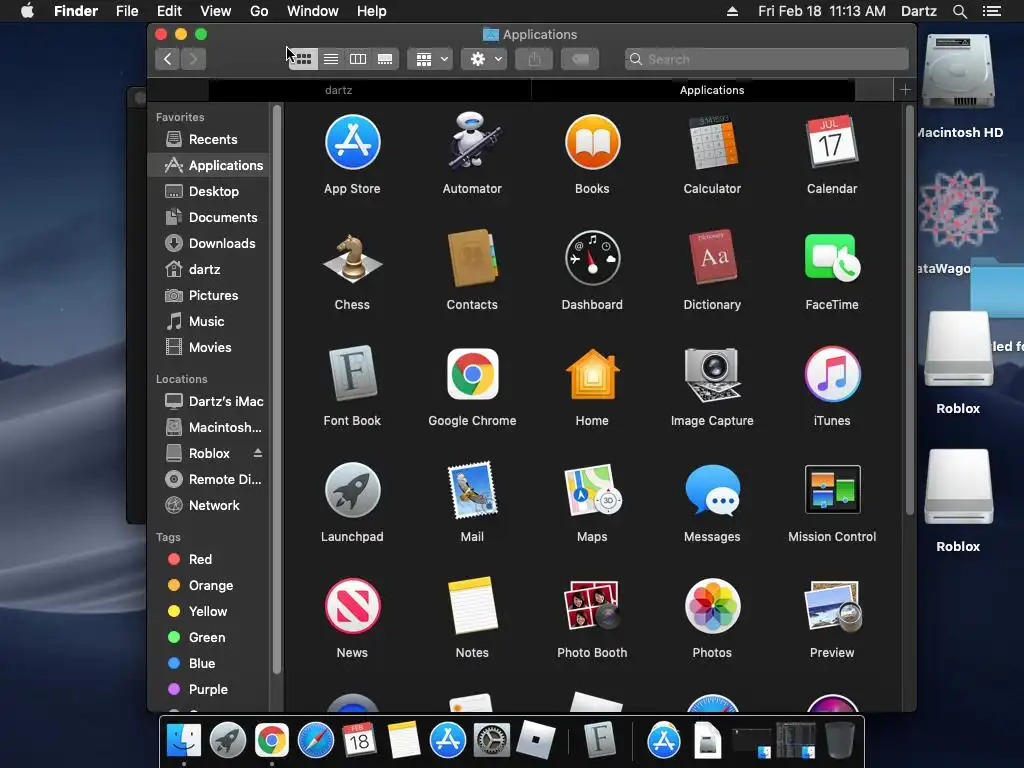Select the Mission Control app icon
Image resolution: width=1024 pixels, height=768 pixels.
pyautogui.click(x=832, y=490)
